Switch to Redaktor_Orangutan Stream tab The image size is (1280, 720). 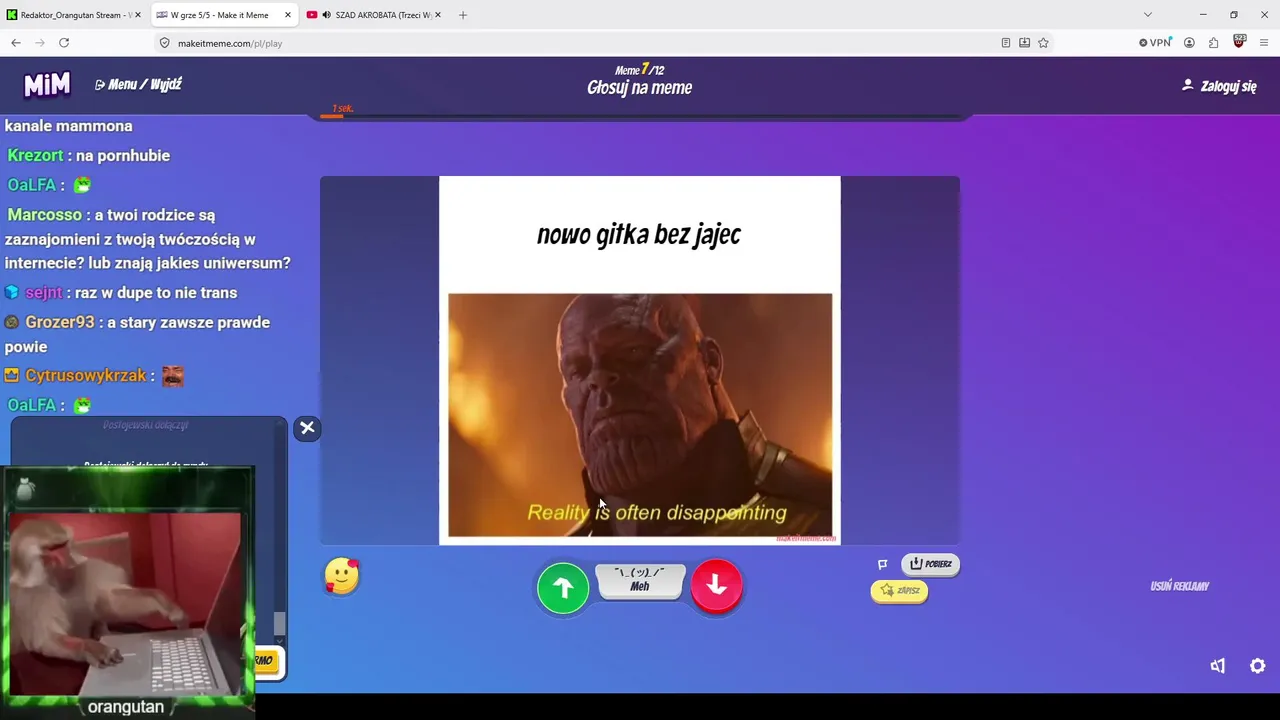75,15
